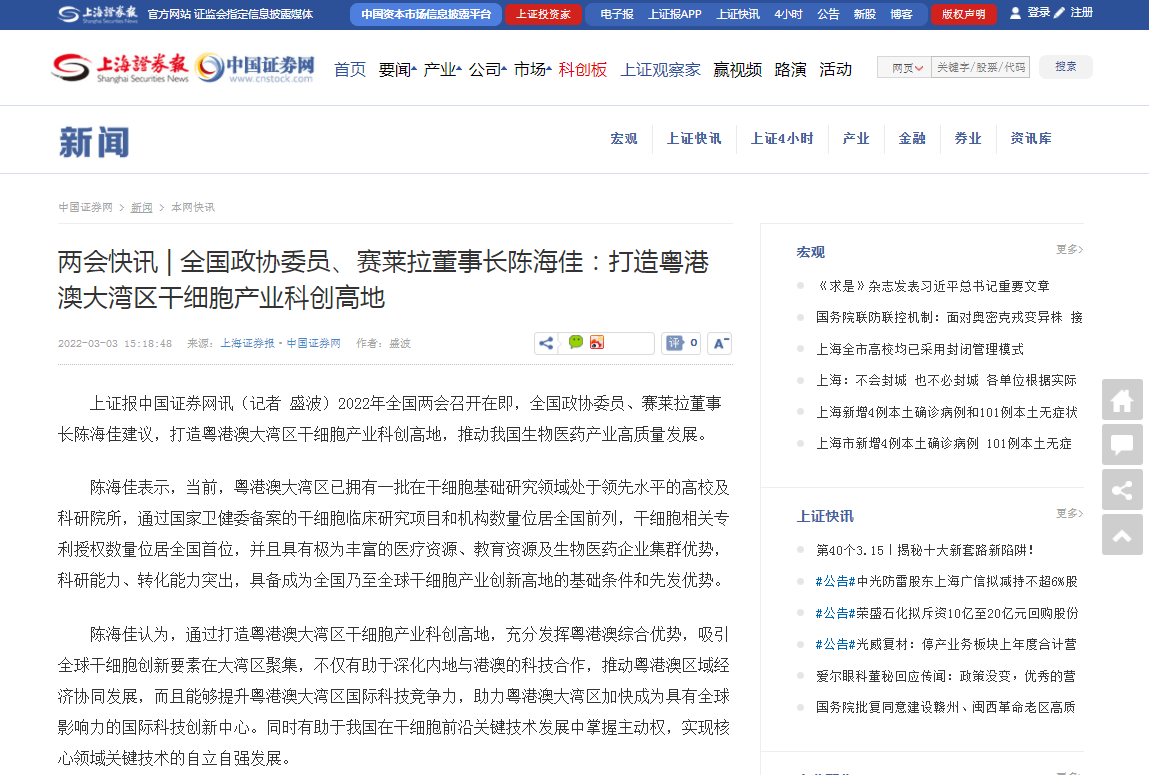Expand the 要闻 navigation menu
This screenshot has width=1149, height=775.
[x=397, y=70]
